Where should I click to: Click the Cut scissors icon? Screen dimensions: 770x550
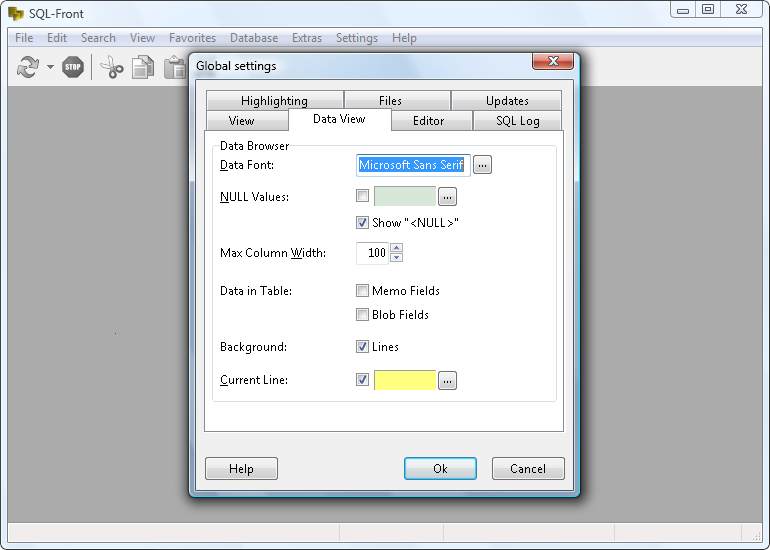pos(112,67)
